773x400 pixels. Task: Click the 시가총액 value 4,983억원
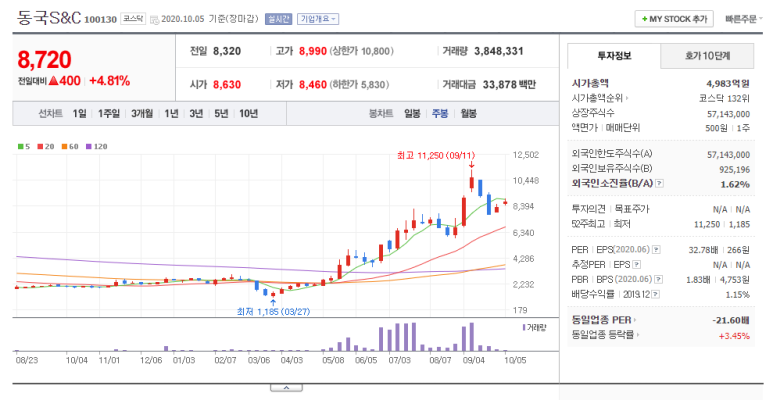pos(728,84)
